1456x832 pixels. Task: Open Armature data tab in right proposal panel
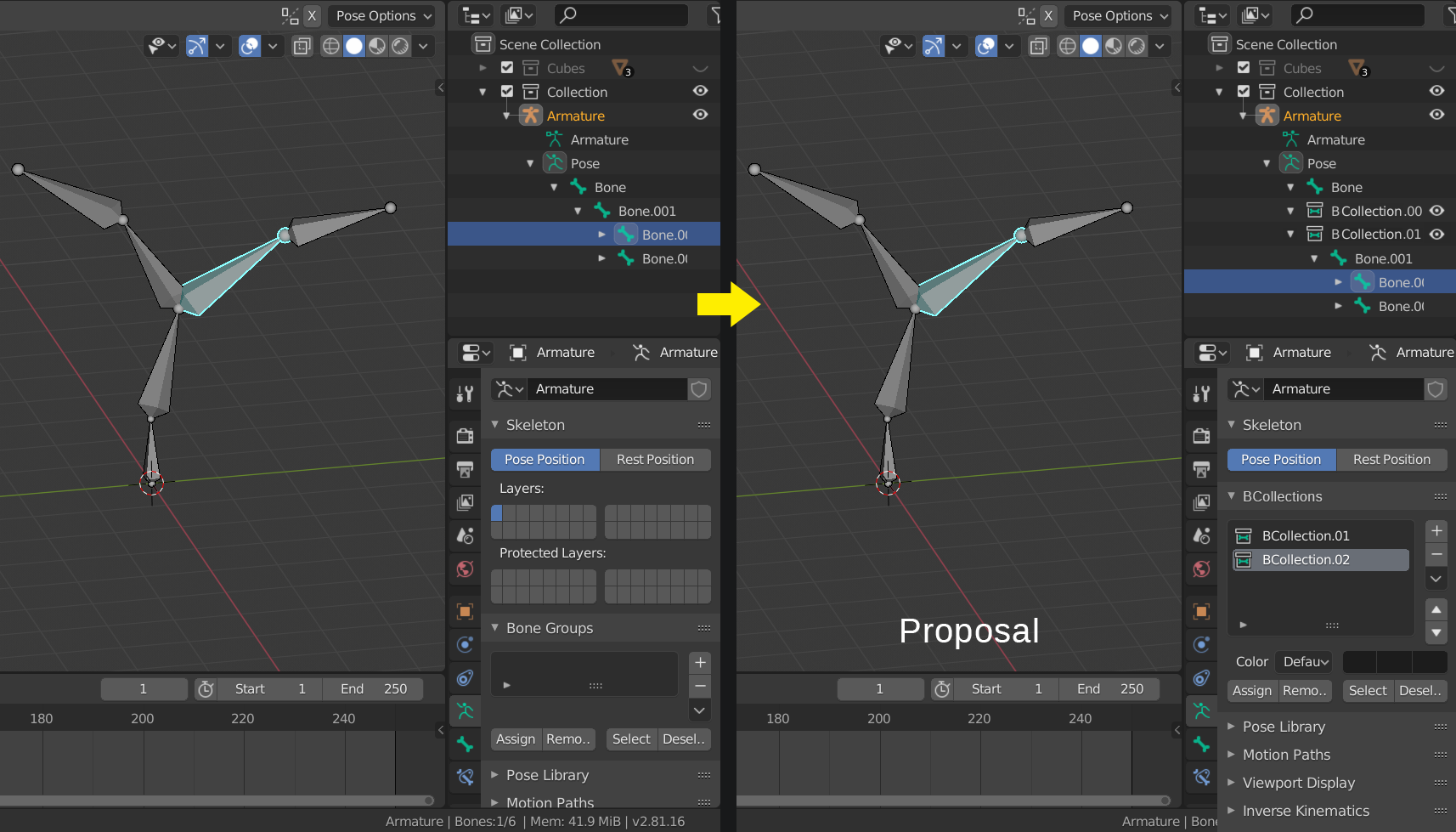click(1201, 710)
